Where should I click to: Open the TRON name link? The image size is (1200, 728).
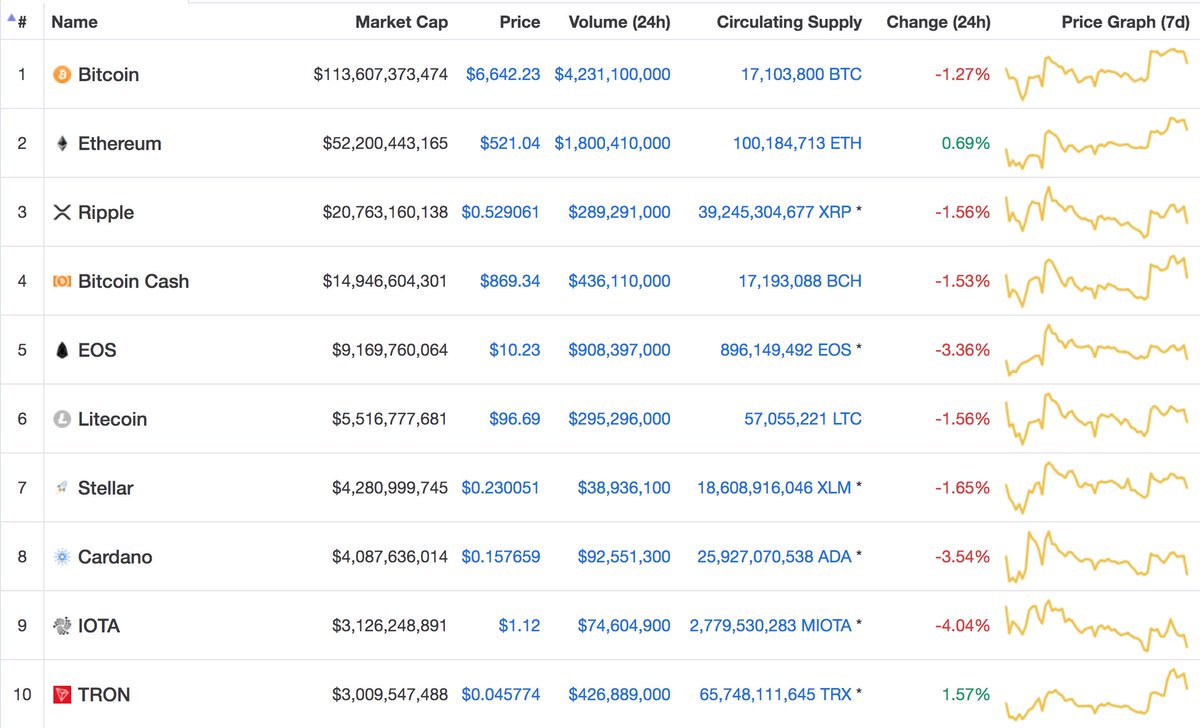(x=104, y=695)
